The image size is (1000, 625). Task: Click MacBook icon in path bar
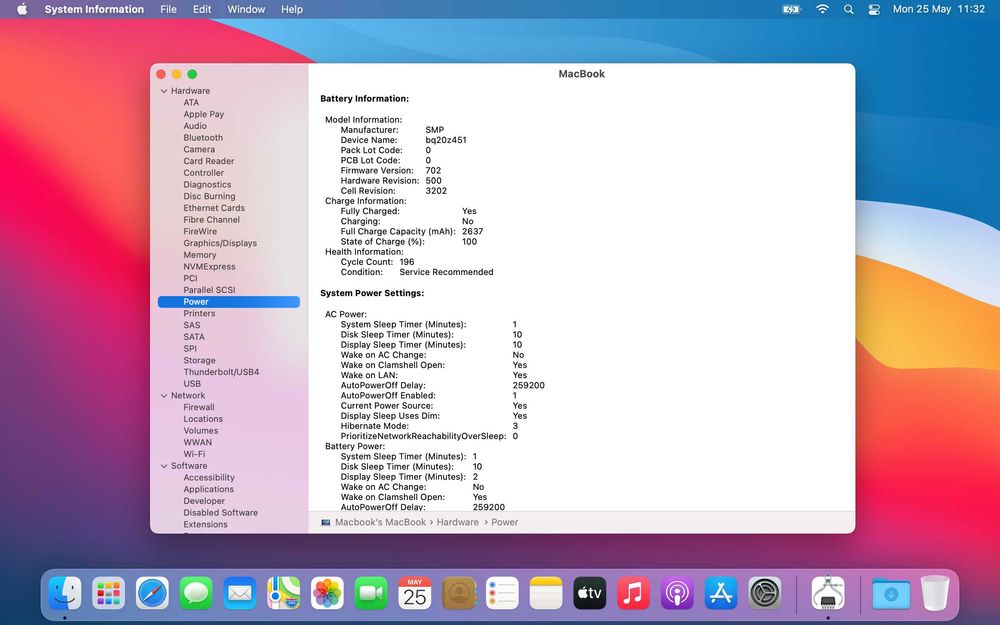point(326,522)
